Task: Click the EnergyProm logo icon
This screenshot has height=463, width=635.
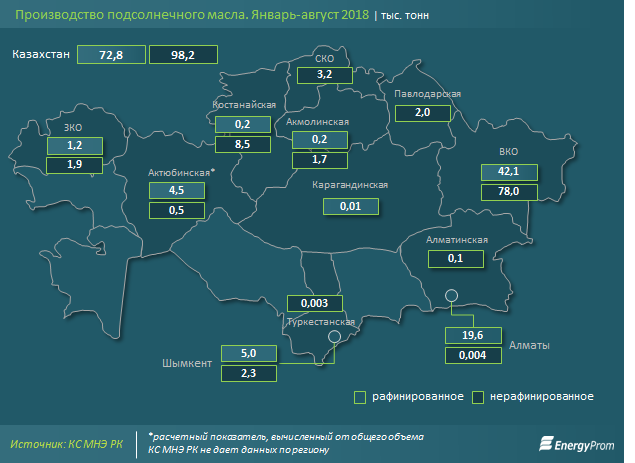Action: pos(548,441)
